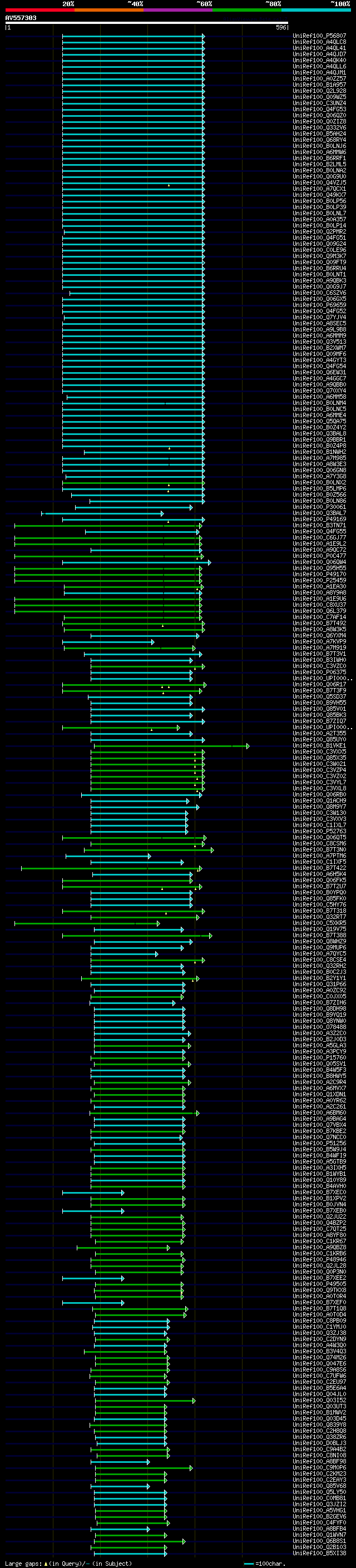
Task: Open hit UniRef100_Q4VZJ5
Action: (319, 182)
